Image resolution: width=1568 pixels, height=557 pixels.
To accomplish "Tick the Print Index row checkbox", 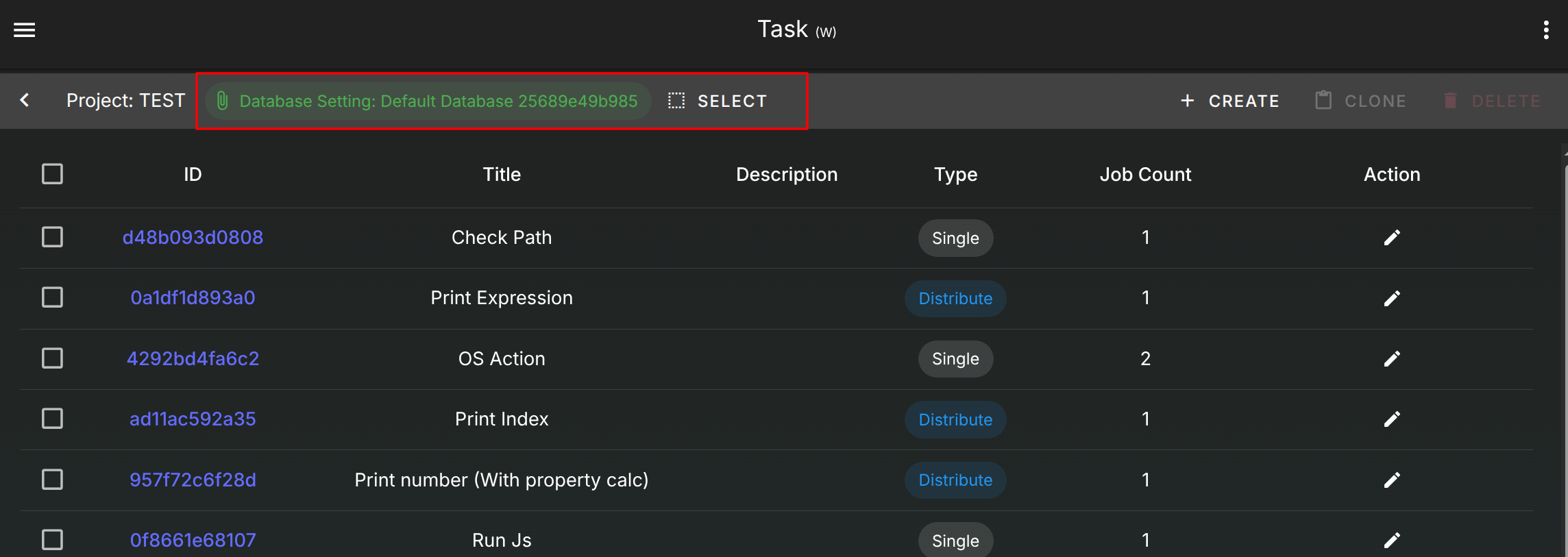I will pos(53,419).
